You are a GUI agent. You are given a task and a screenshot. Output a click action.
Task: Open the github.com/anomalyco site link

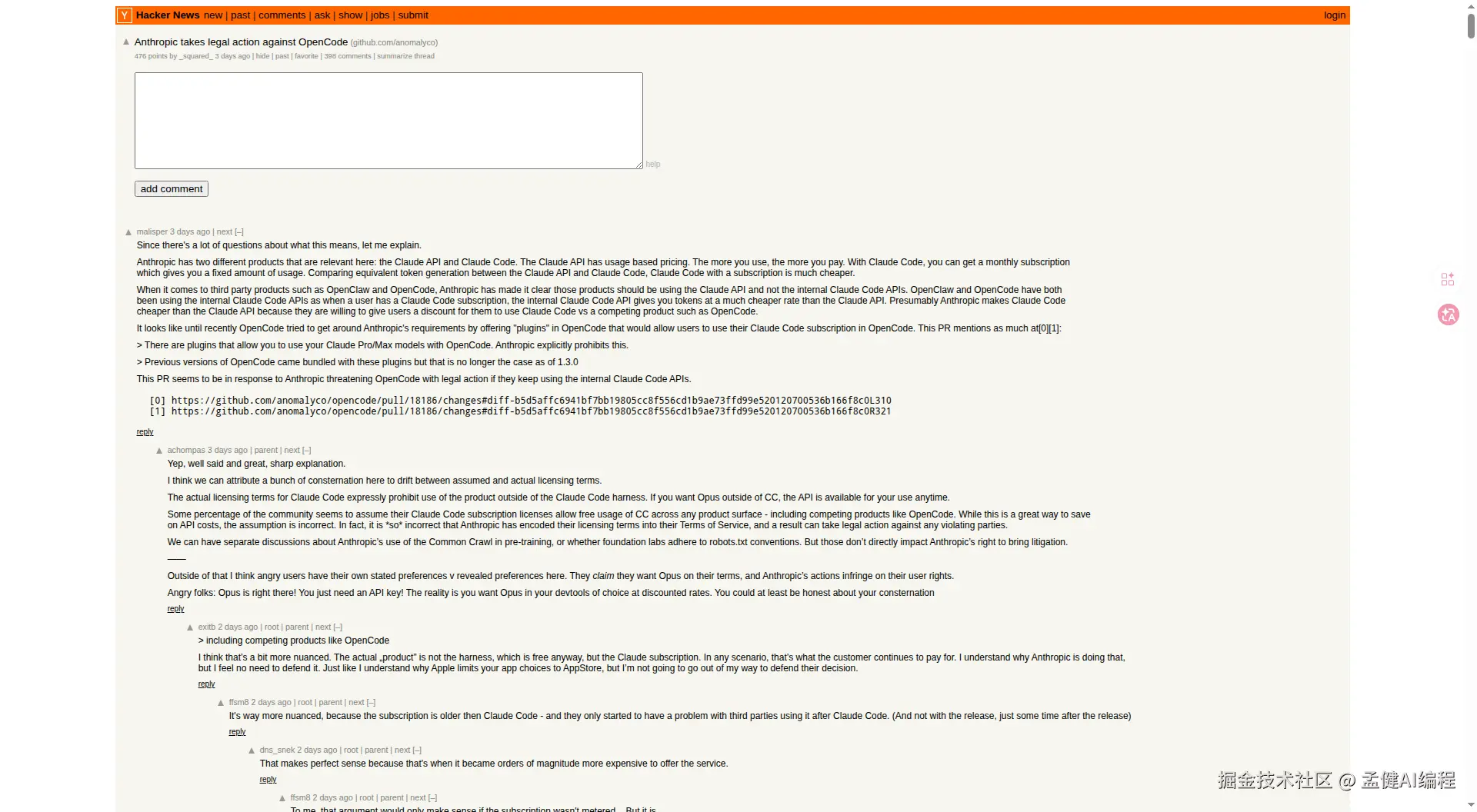(x=394, y=43)
